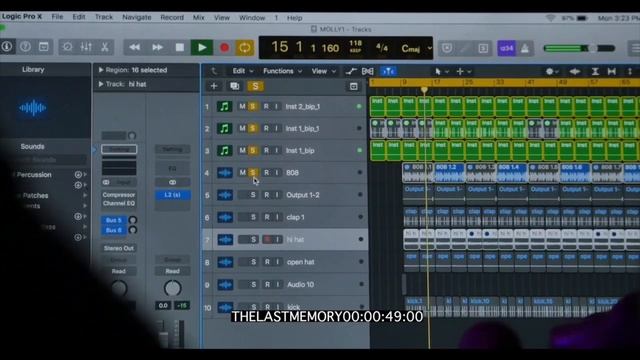Open the Navigate menu
640x360 pixels.
(x=137, y=17)
